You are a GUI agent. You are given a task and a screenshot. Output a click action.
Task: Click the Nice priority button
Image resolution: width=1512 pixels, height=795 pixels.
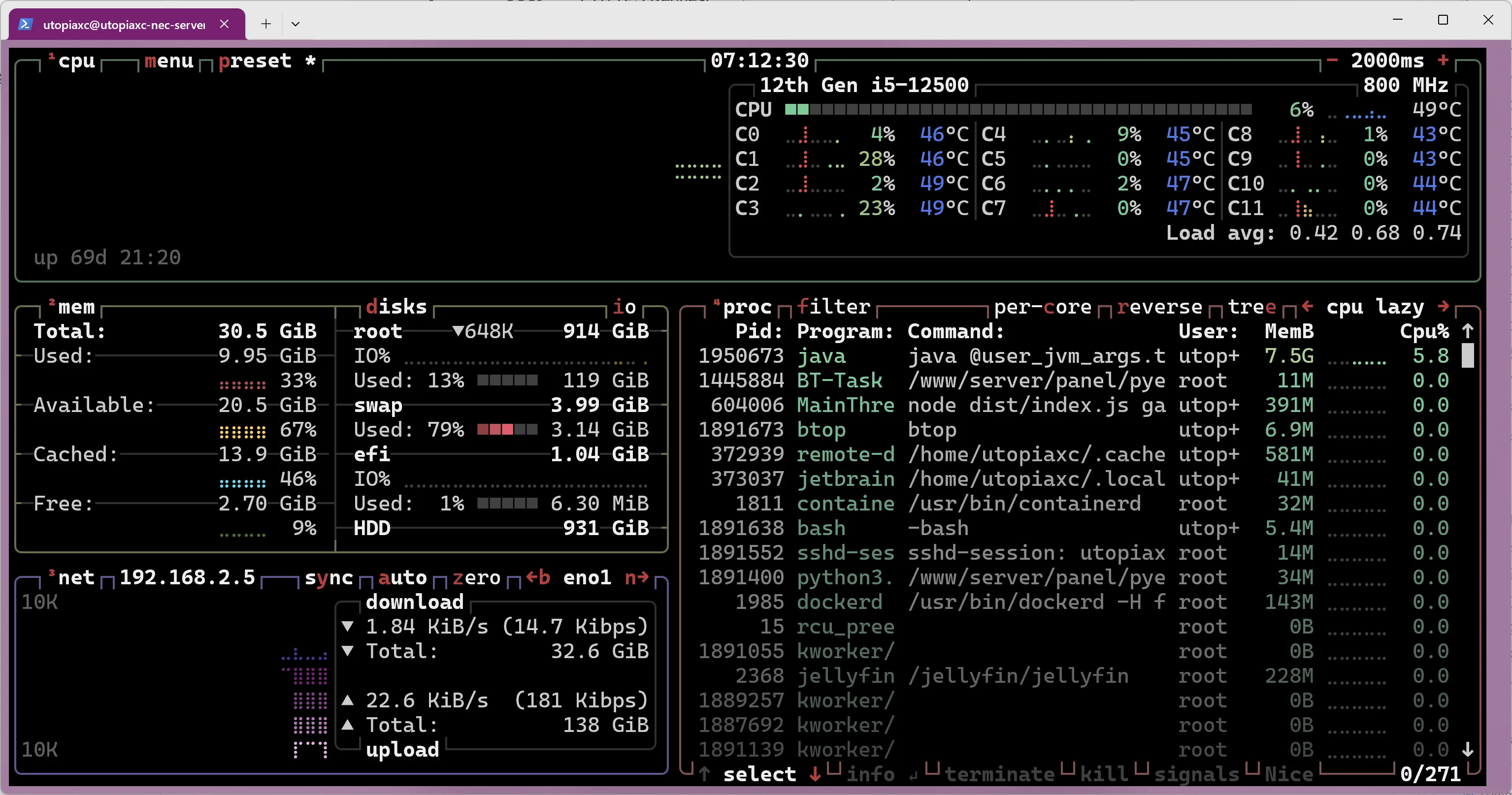click(1289, 774)
